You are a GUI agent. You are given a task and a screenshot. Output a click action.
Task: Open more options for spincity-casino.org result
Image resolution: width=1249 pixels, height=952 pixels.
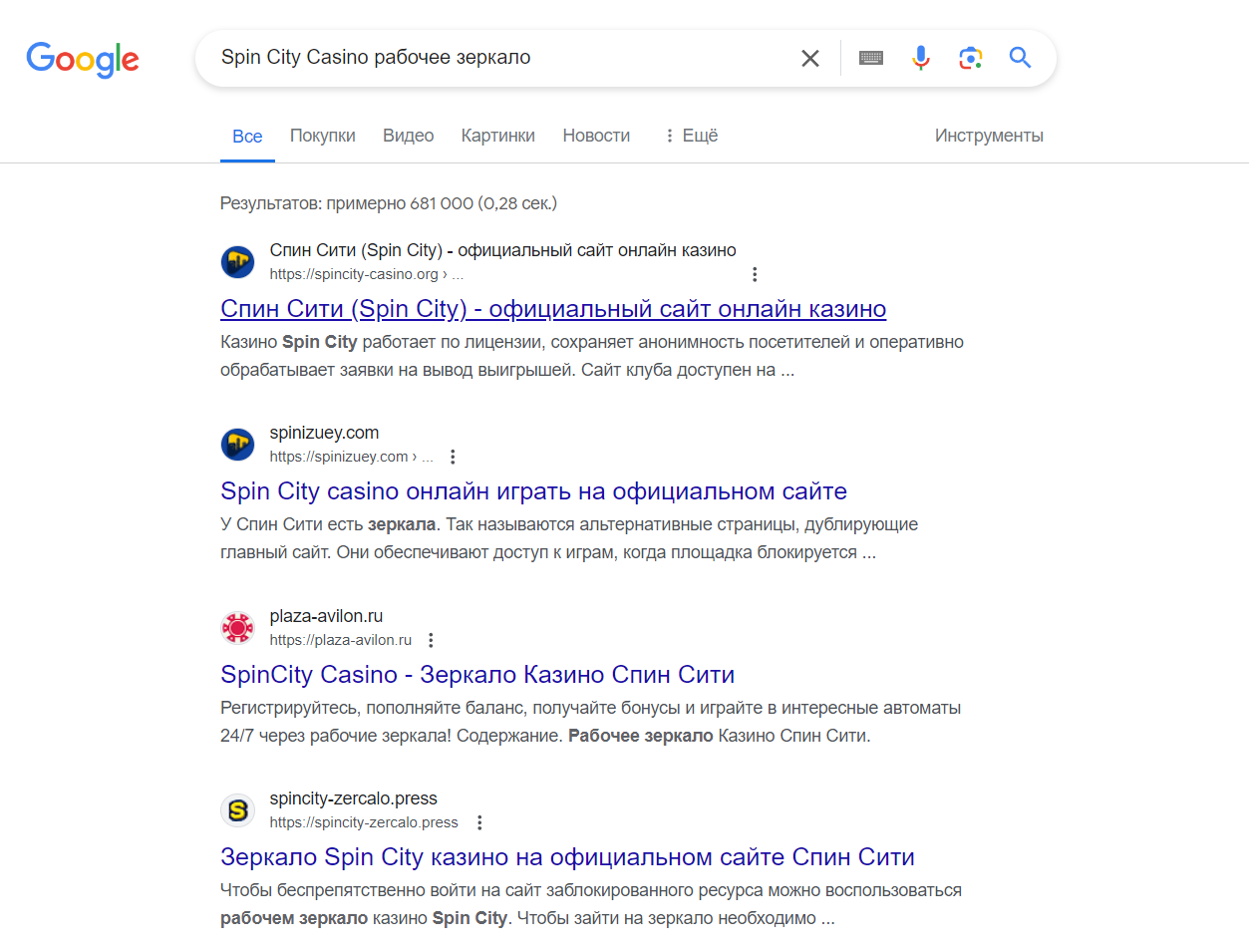tap(755, 274)
